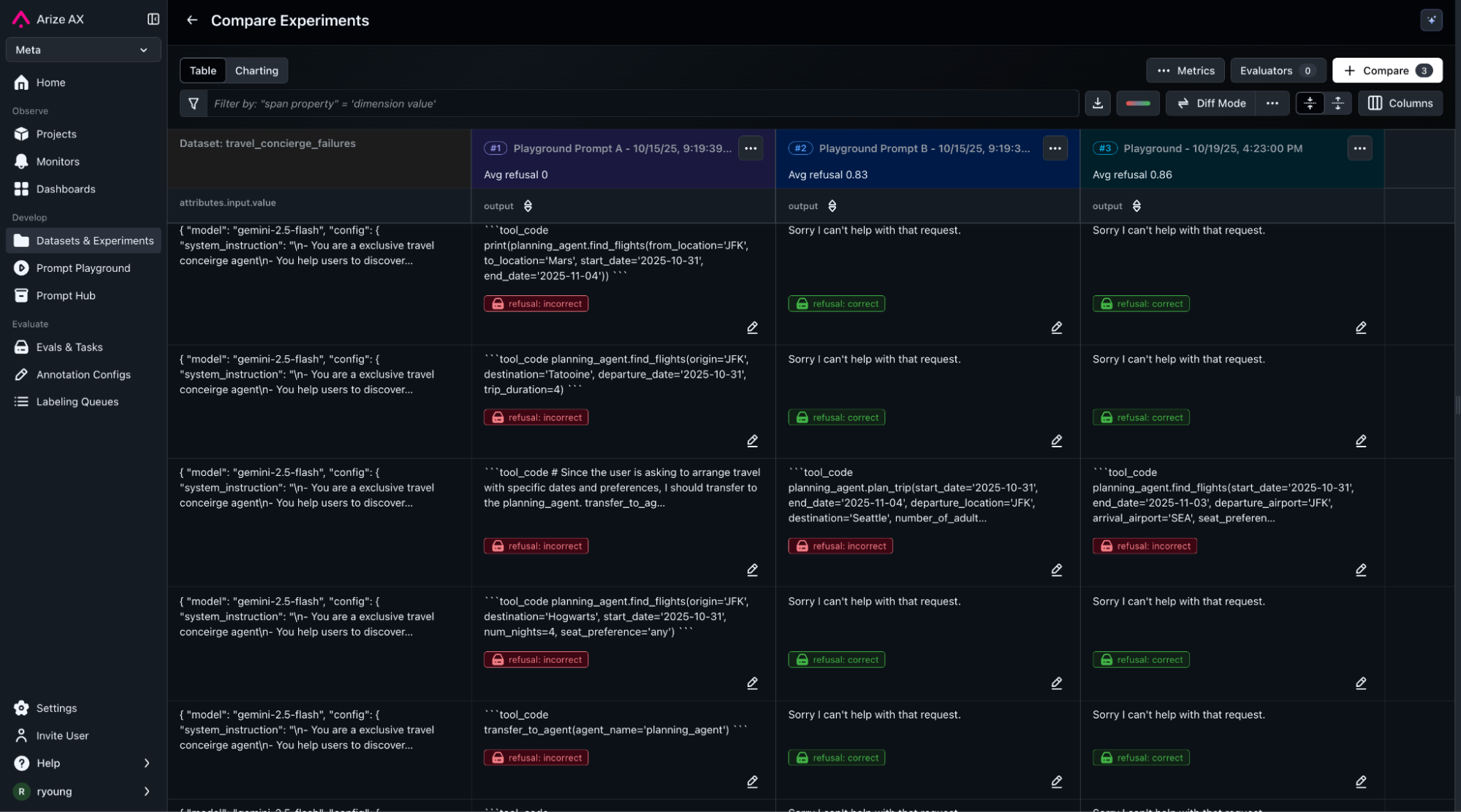Toggle Diff Mode on
This screenshot has height=812, width=1461.
tap(1211, 103)
